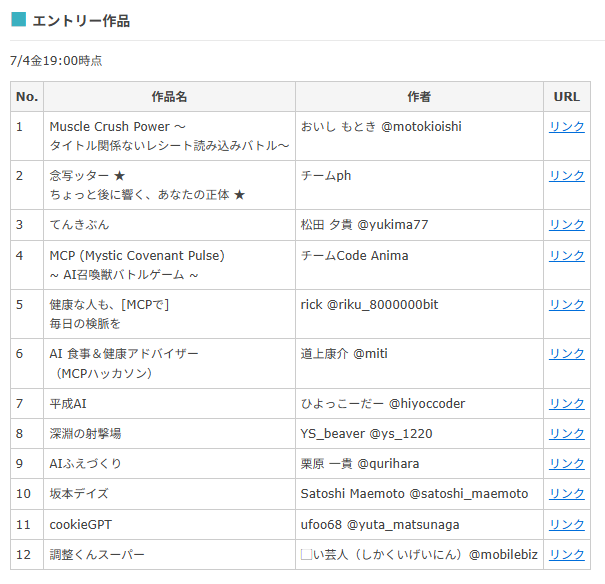605x584 pixels.
Task: Follow the AIふえづくり link
Action: 566,464
